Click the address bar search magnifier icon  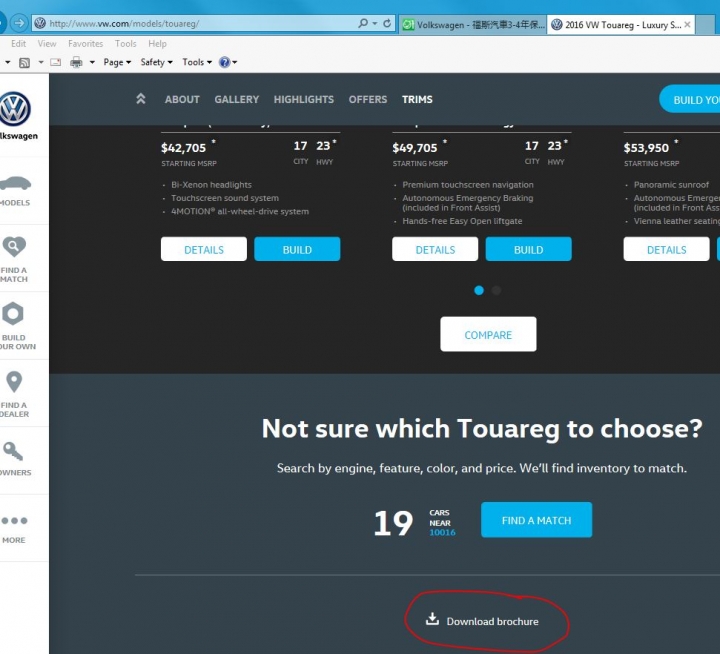click(x=363, y=23)
